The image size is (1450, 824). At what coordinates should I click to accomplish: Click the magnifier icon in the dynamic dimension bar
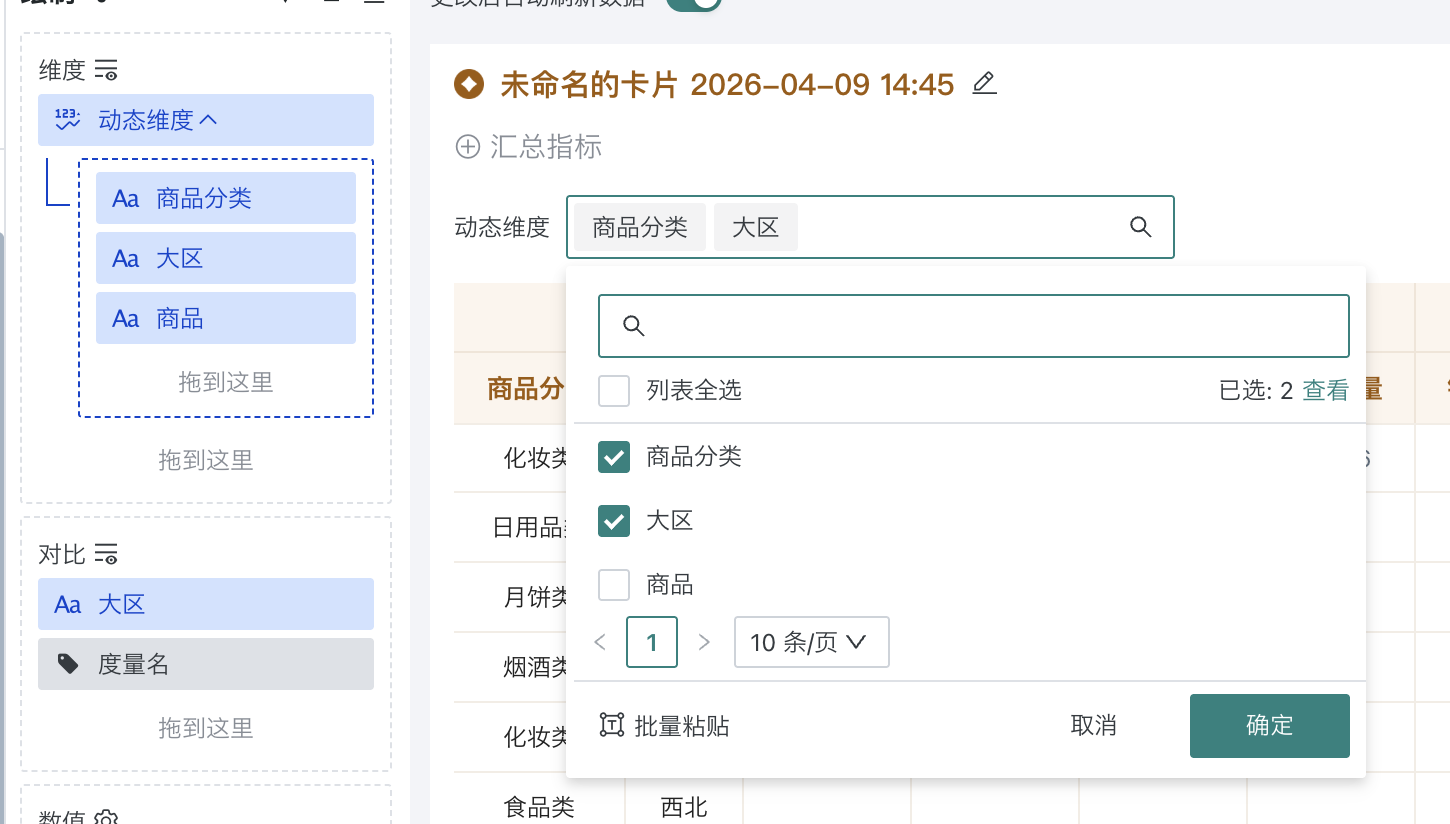coord(1140,227)
